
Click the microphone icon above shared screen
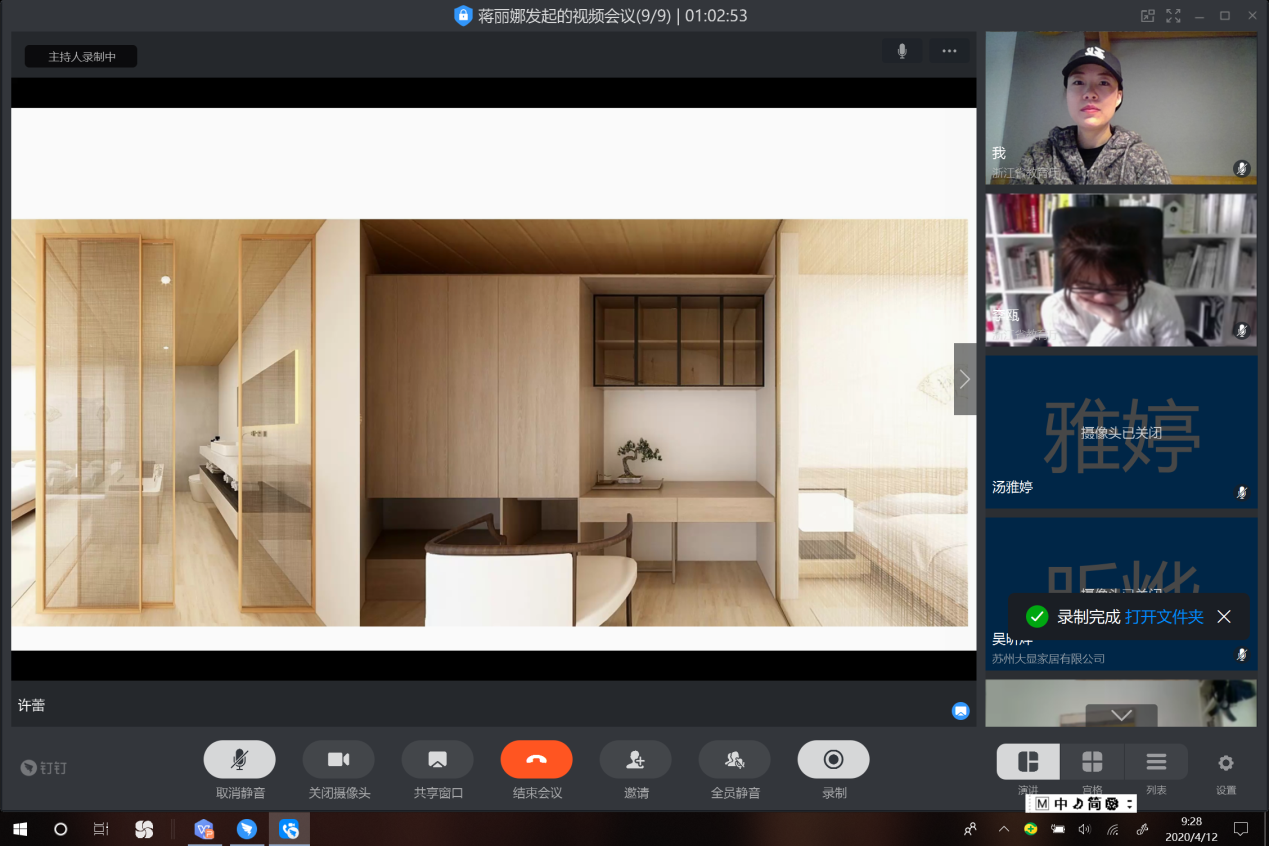(902, 51)
